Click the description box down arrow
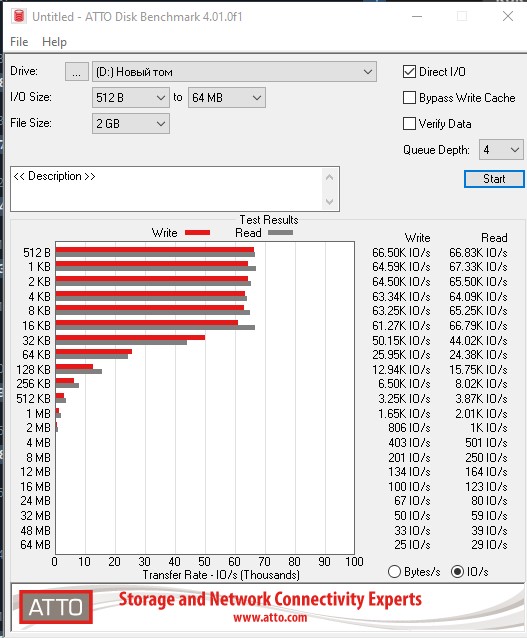 coord(330,201)
